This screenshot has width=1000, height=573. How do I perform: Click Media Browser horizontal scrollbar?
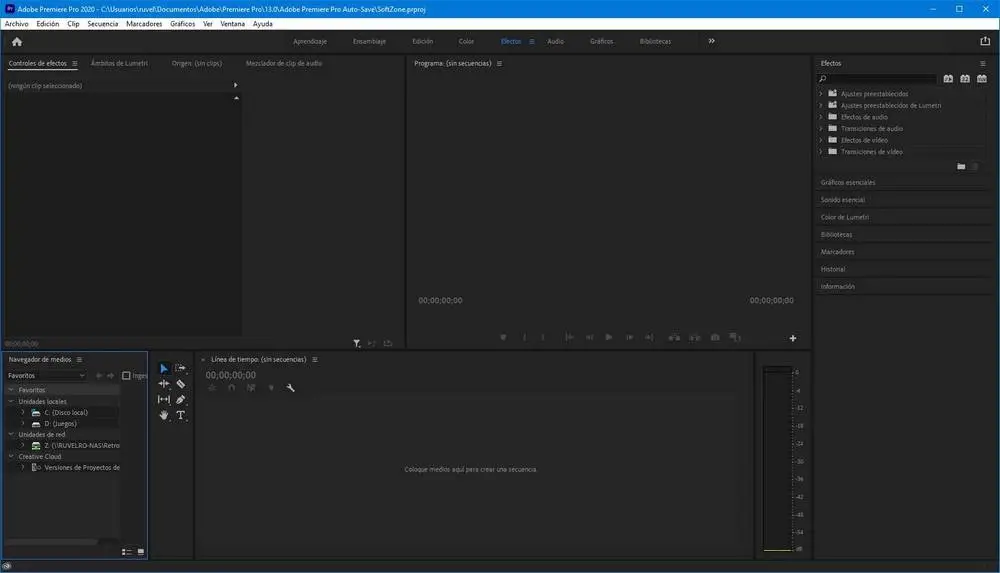(x=51, y=542)
